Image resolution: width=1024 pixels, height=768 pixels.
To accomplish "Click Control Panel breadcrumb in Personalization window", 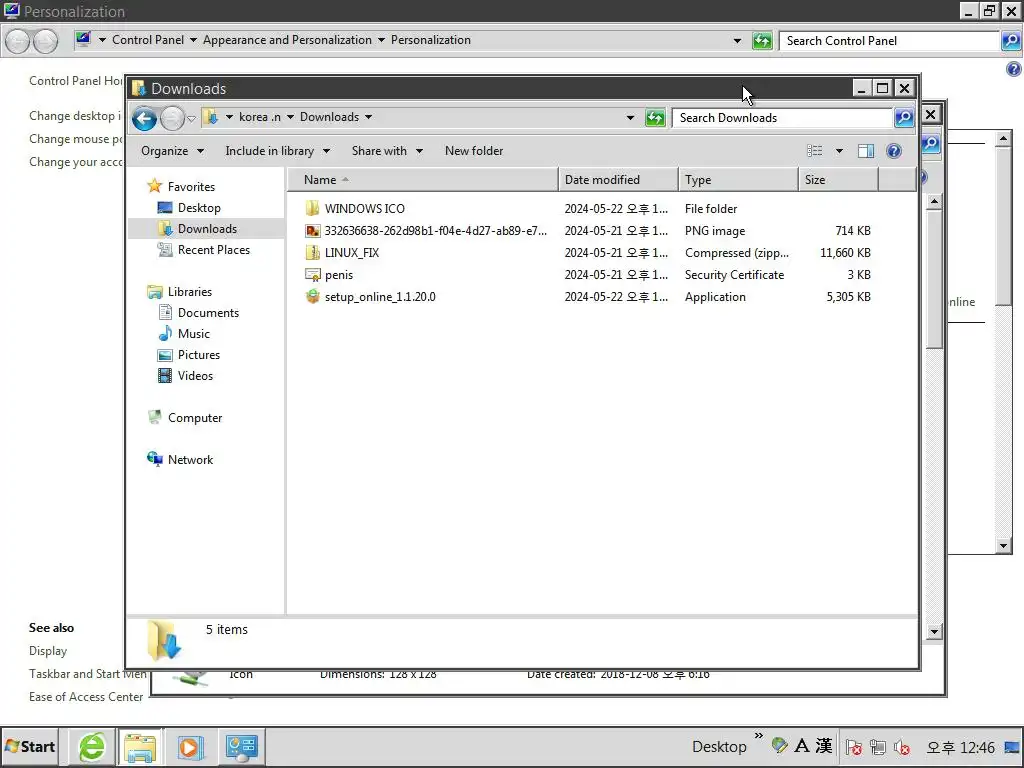I will click(x=148, y=40).
